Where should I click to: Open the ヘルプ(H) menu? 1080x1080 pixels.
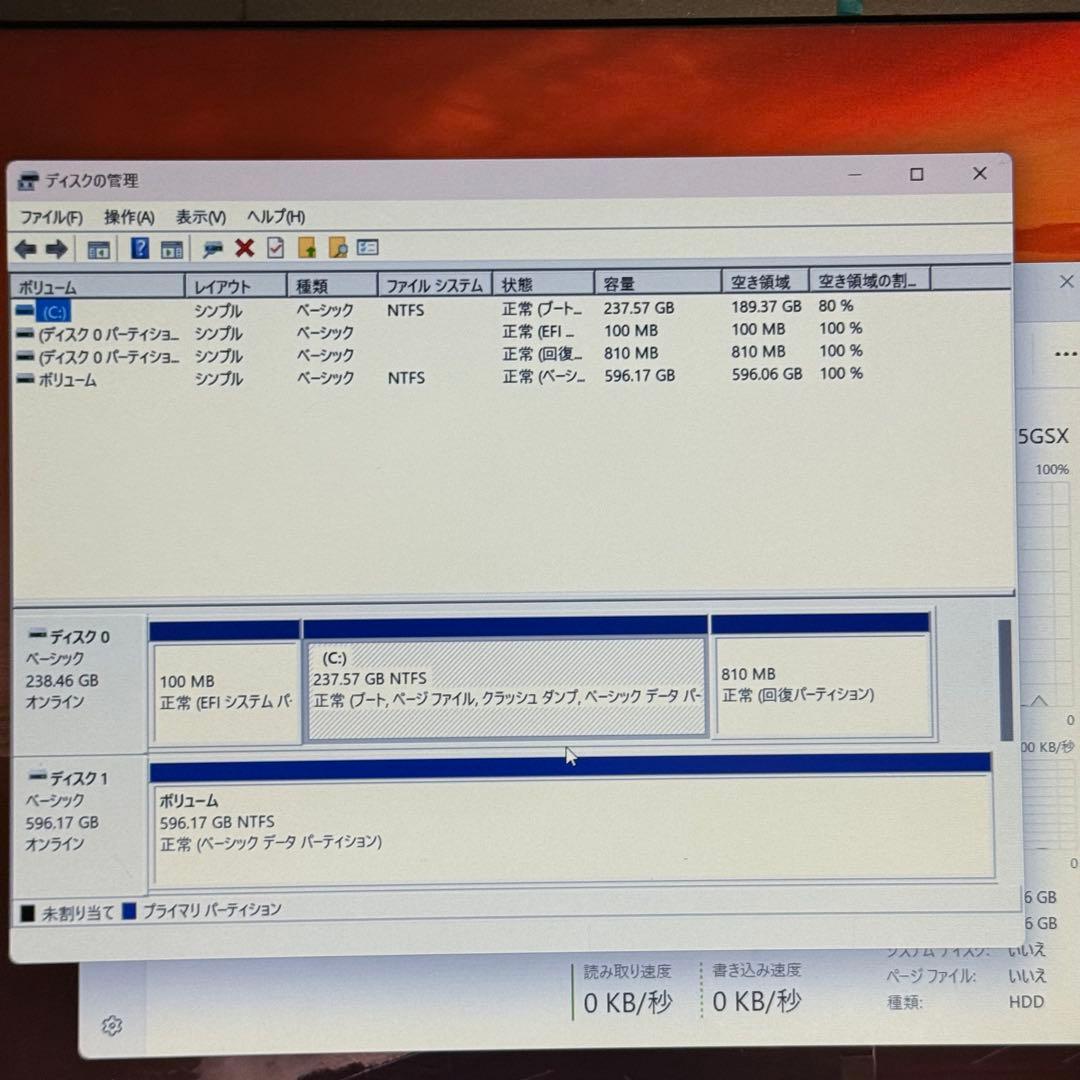point(276,216)
